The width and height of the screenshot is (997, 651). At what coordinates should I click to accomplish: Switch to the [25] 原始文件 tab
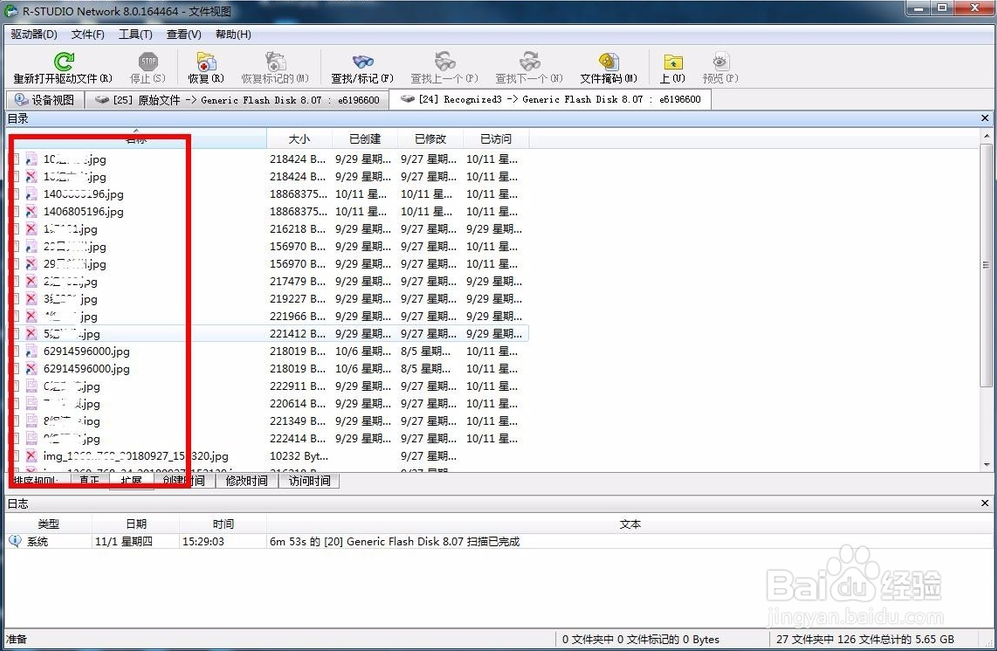pyautogui.click(x=237, y=100)
